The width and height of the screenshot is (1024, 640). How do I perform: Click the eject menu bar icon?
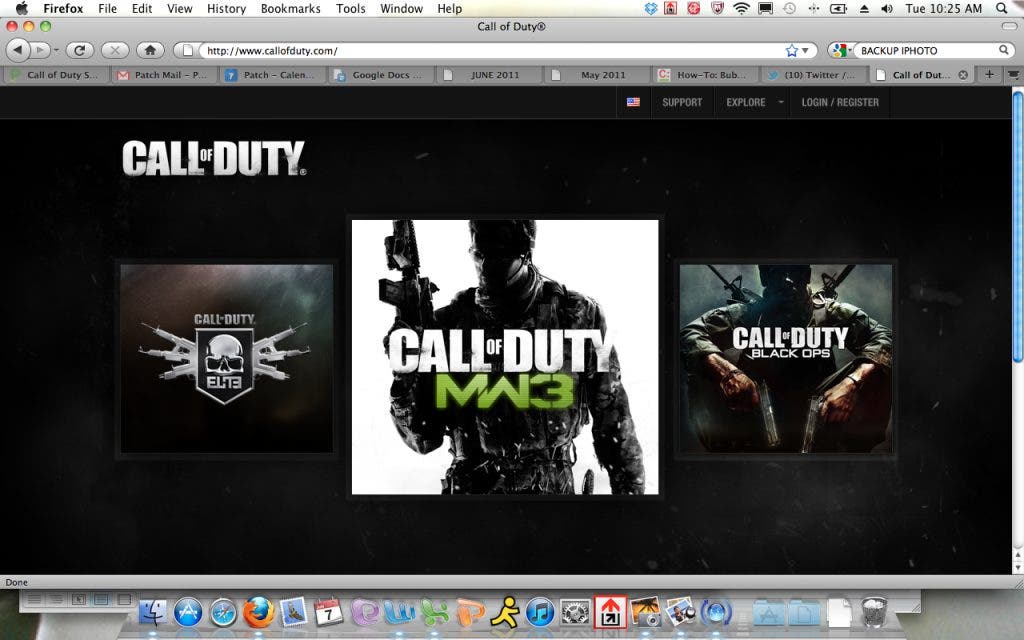pos(863,8)
